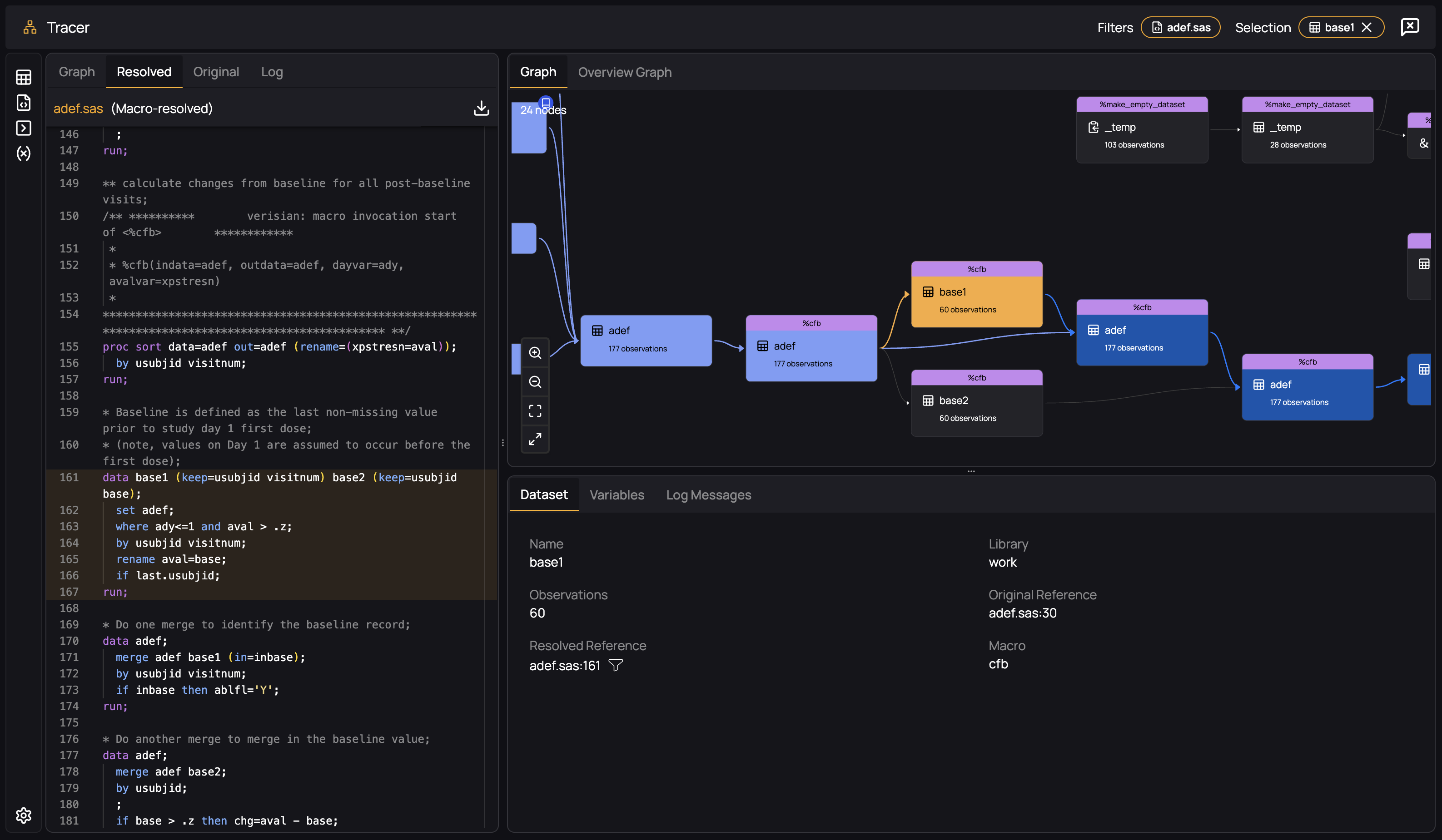Click line 166 if last.usubjid

coord(168,575)
